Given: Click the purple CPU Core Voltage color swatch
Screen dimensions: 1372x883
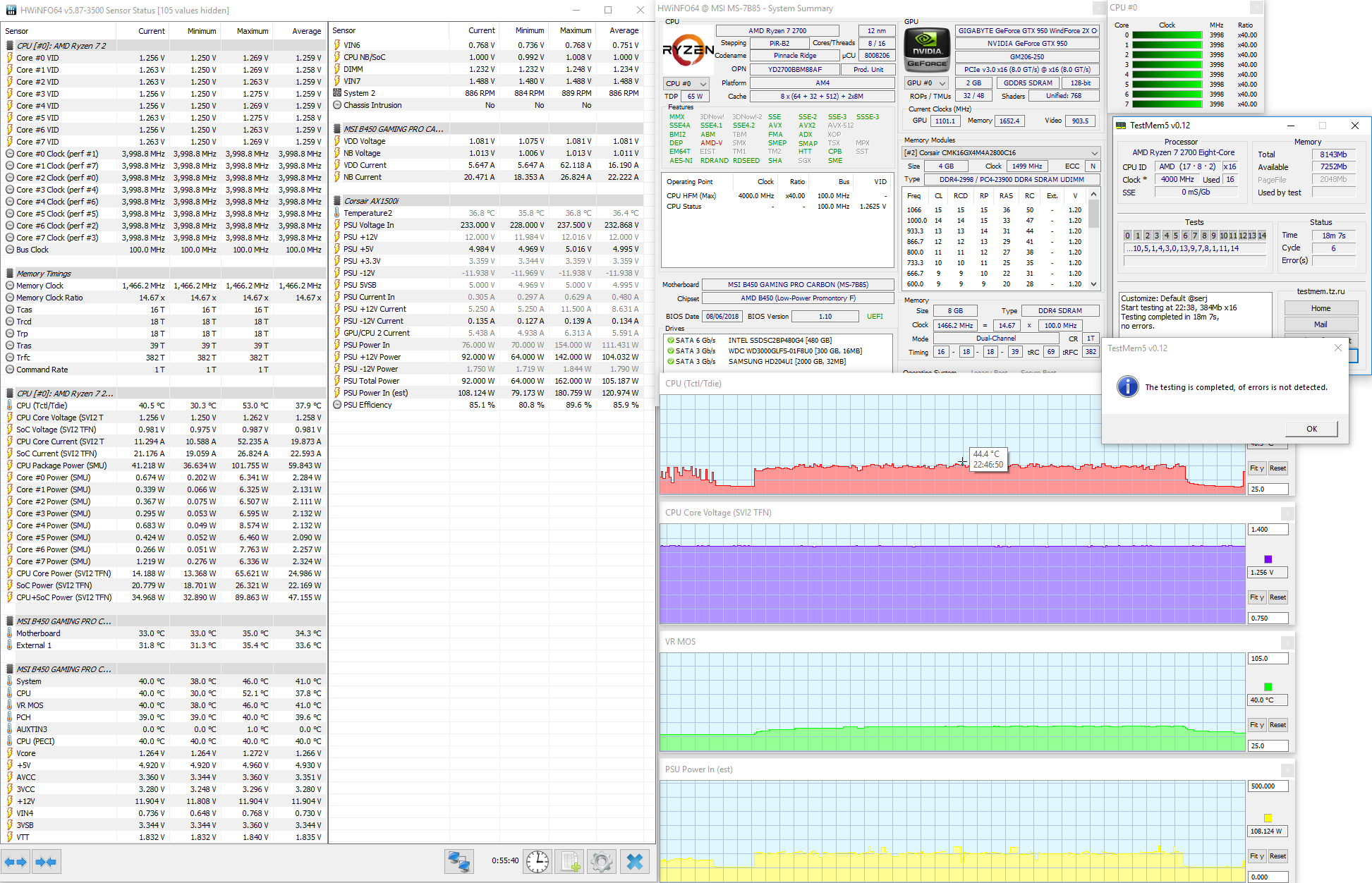Looking at the screenshot, I should pos(1268,559).
